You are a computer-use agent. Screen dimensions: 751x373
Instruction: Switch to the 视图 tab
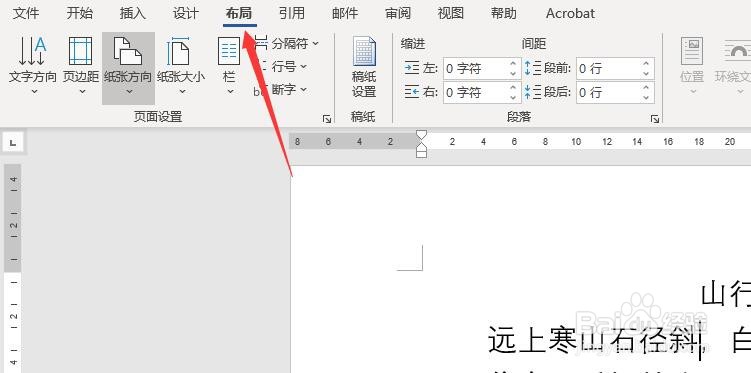(x=451, y=13)
